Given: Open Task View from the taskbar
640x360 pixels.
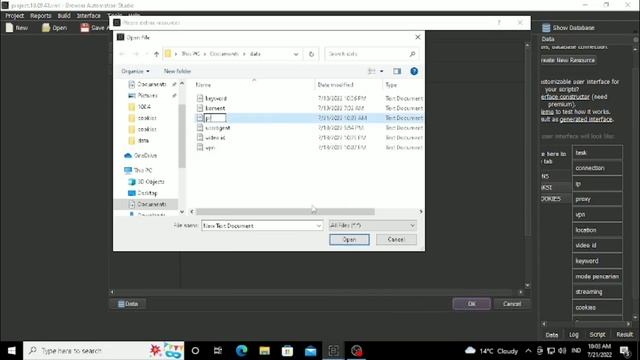Looking at the screenshot, I should pos(218,351).
